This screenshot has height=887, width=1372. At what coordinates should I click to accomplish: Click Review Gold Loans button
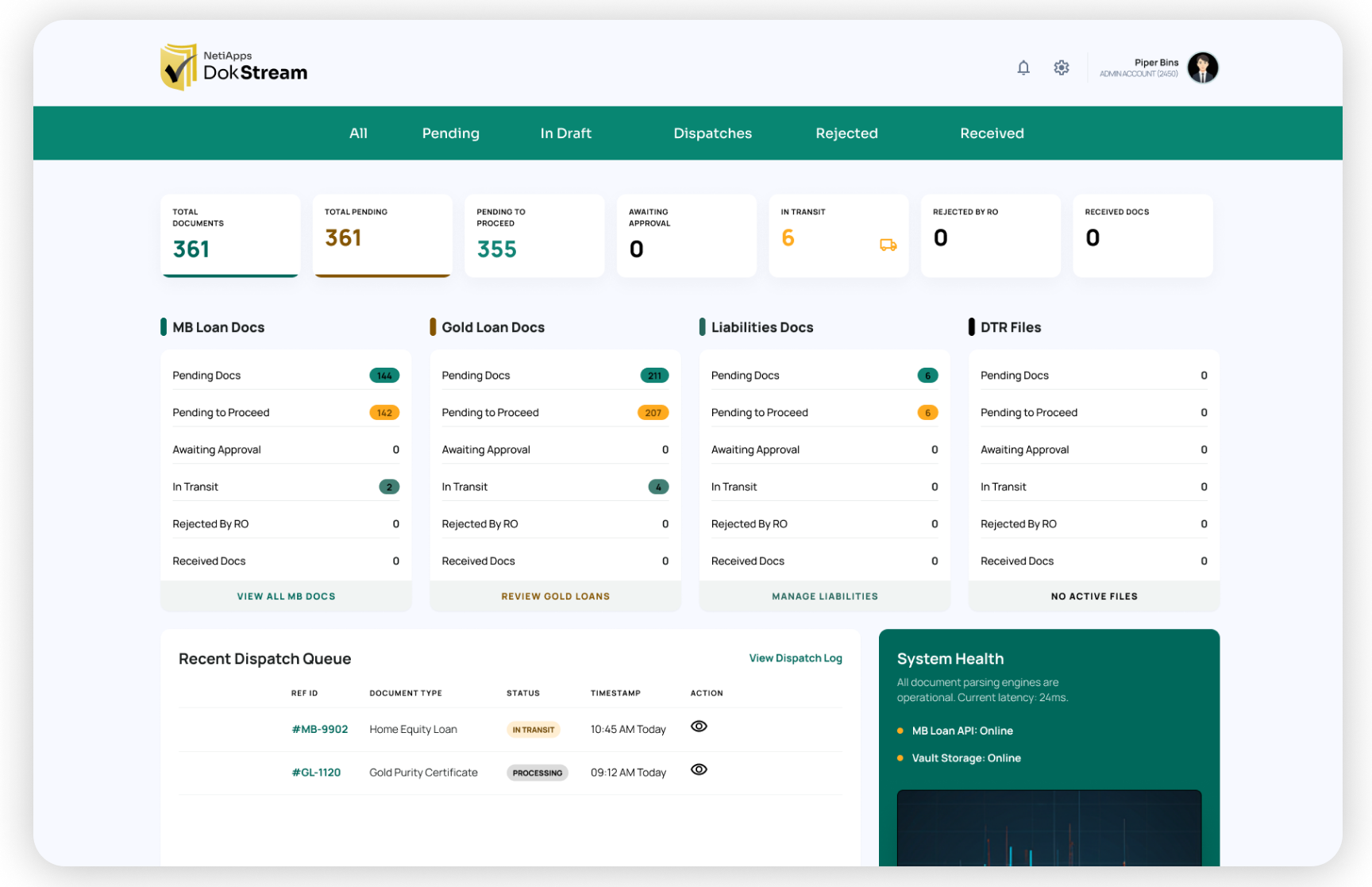click(x=555, y=596)
